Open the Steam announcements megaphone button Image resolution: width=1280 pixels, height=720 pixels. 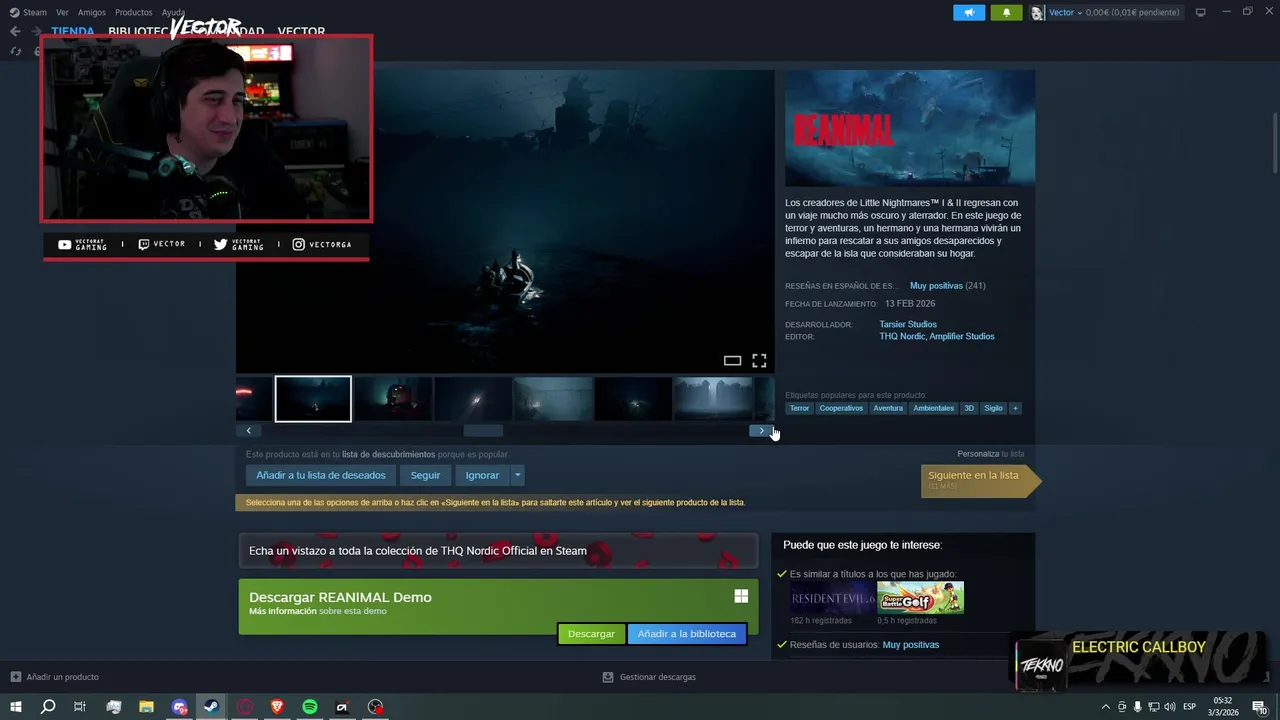tap(969, 12)
